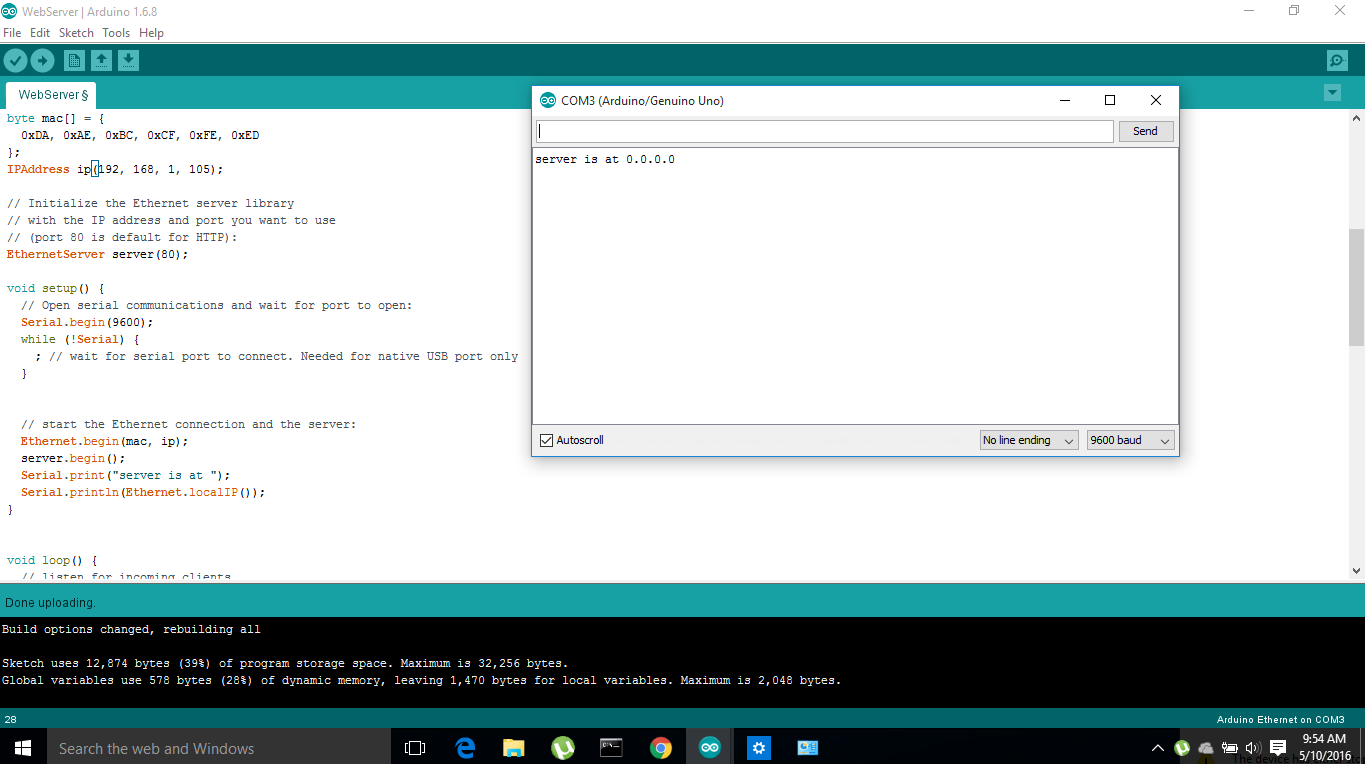The width and height of the screenshot is (1365, 764).
Task: Open the tab options dropdown arrow
Action: [1332, 93]
